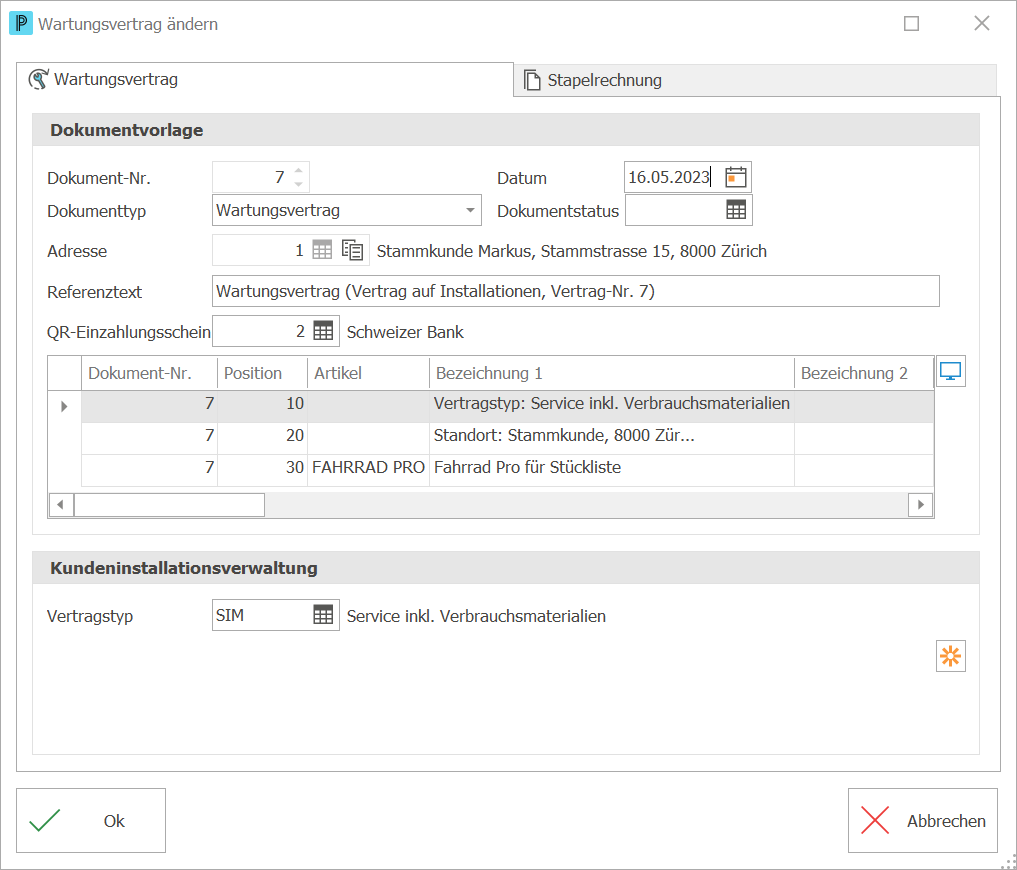Open the calendar picker for Datum
The image size is (1017, 870).
pos(736,177)
